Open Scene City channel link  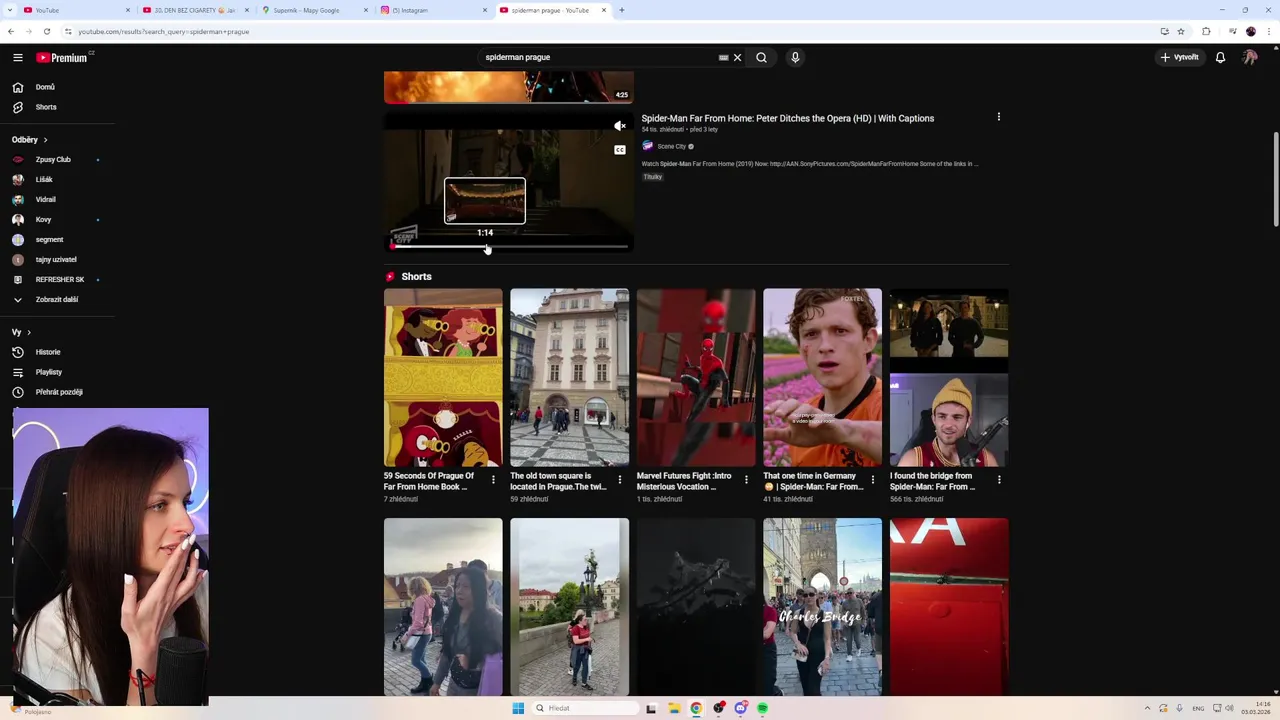(671, 146)
